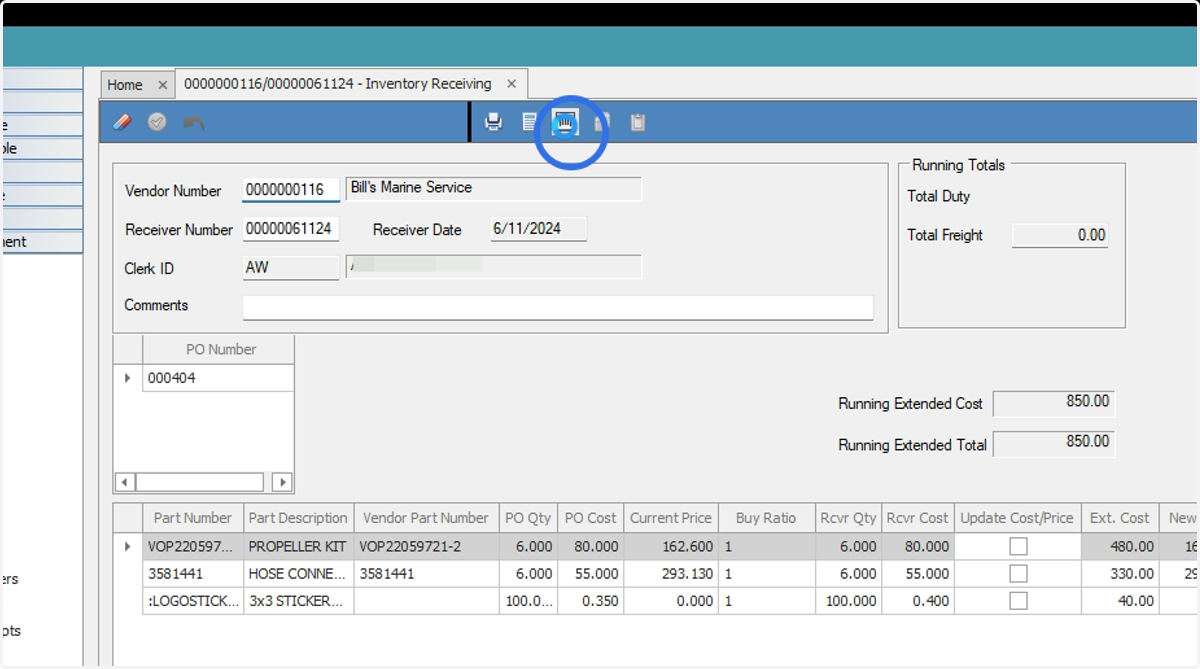Viewport: 1200px width, 669px height.
Task: Click the Ext. Cost column header
Action: 1120,518
